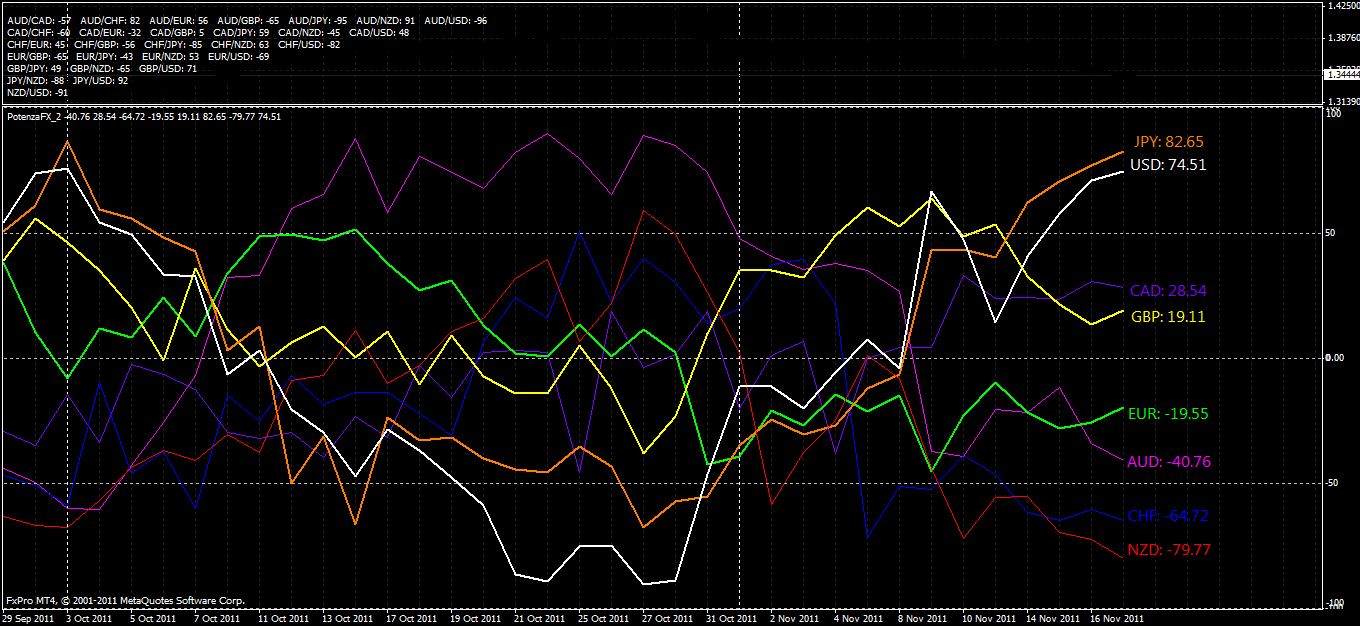Click the FxPro MT4 MetaQuotes copyright text
The image size is (1360, 626).
point(125,601)
